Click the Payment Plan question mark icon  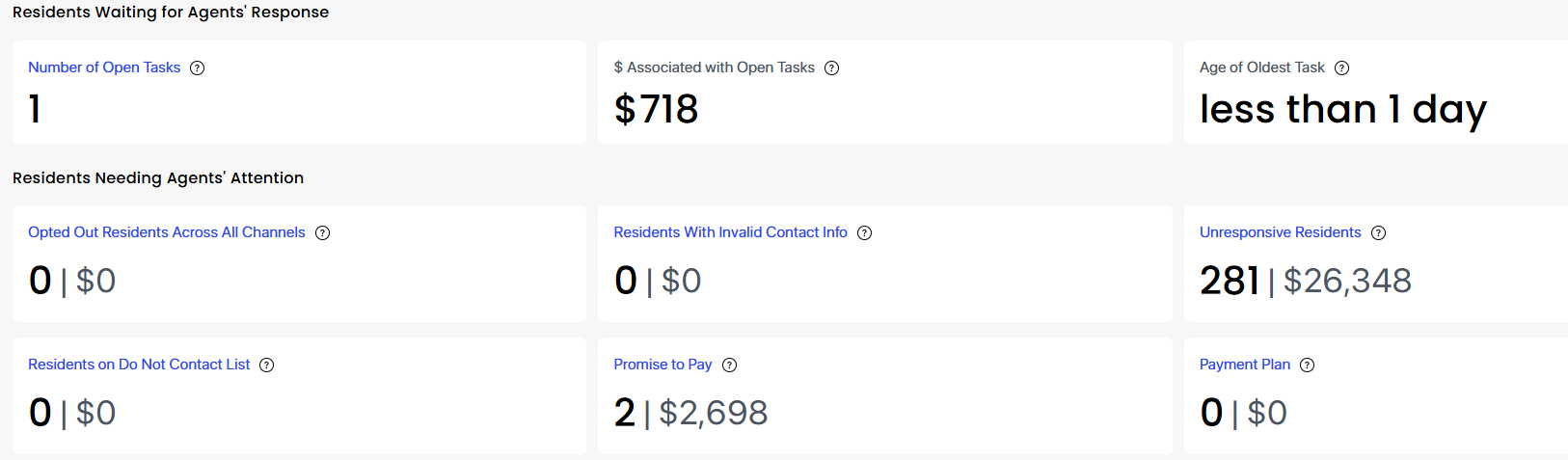(x=1308, y=365)
